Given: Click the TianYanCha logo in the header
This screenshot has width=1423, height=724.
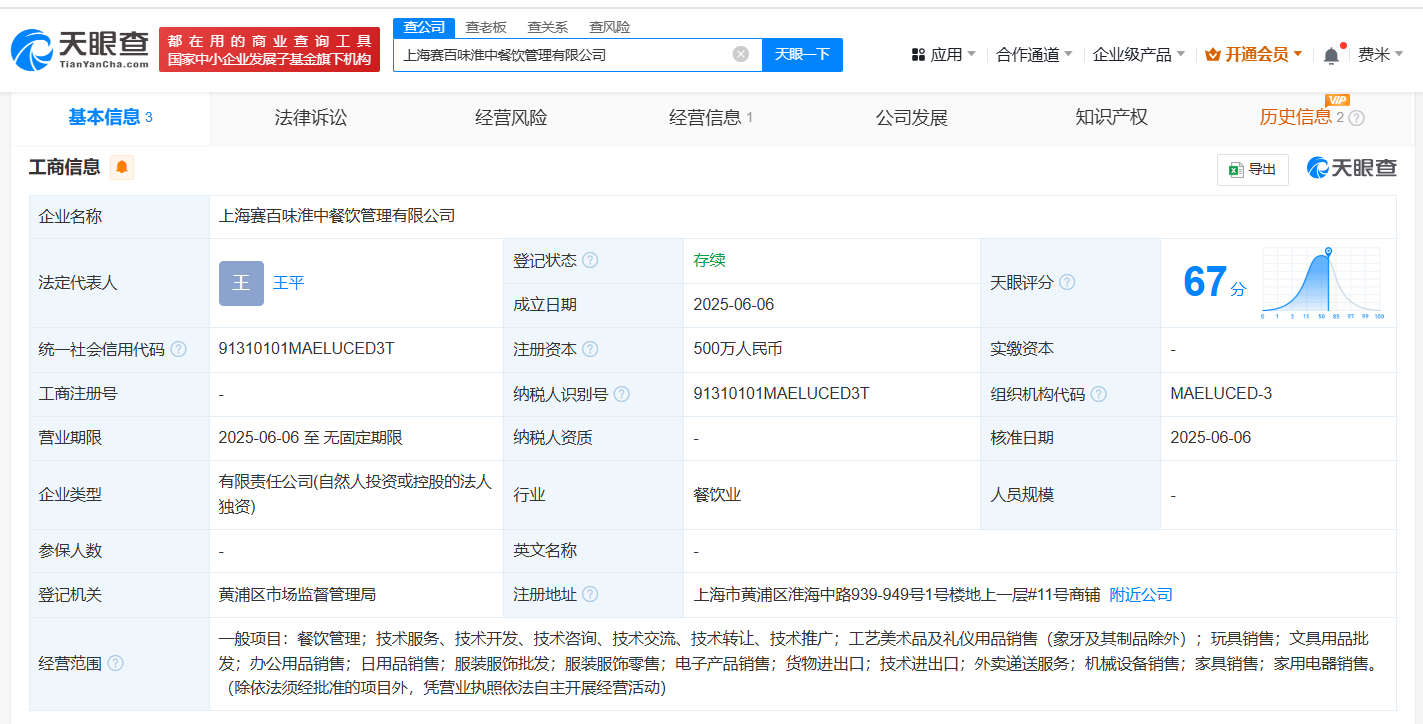Looking at the screenshot, I should click(80, 48).
